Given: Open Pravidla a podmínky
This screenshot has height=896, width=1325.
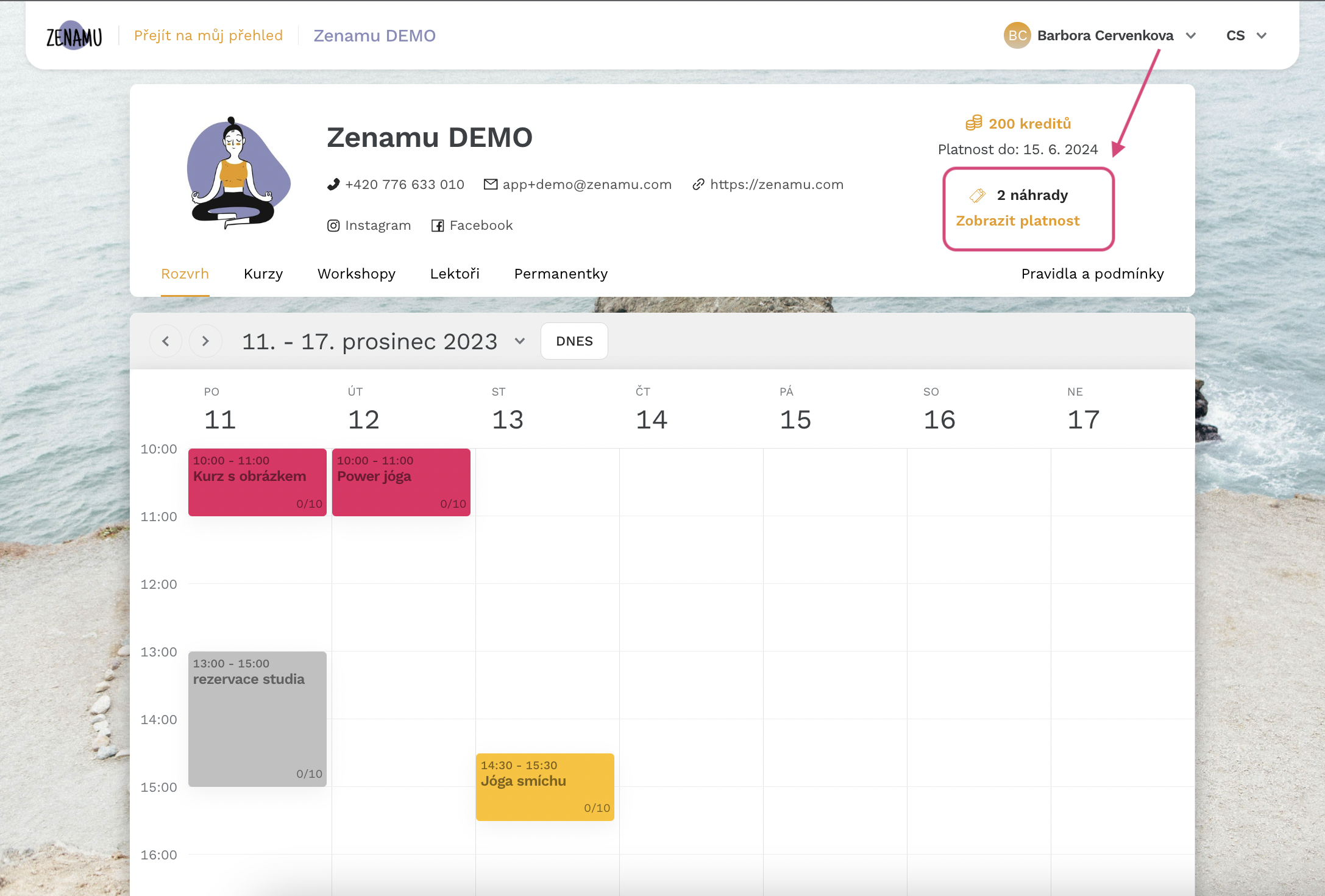Looking at the screenshot, I should [x=1093, y=274].
